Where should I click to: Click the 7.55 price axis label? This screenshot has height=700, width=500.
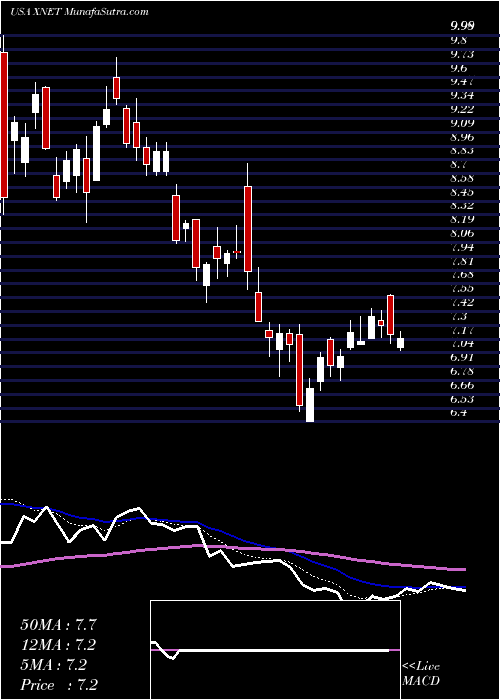(x=462, y=288)
